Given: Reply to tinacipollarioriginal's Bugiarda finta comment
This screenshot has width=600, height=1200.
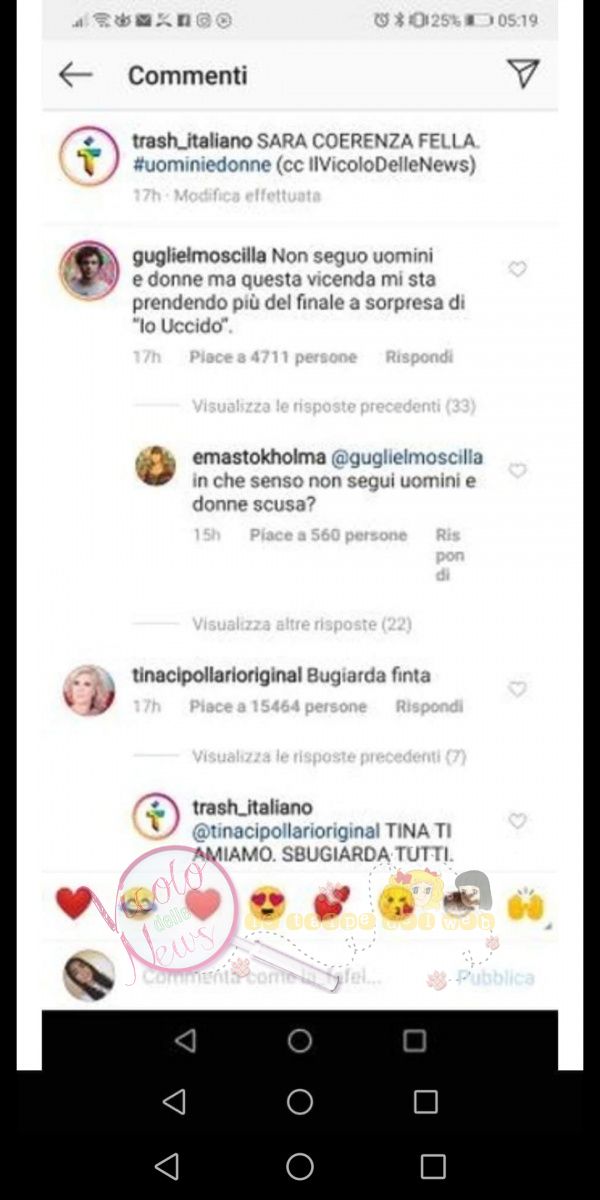Looking at the screenshot, I should point(429,706).
